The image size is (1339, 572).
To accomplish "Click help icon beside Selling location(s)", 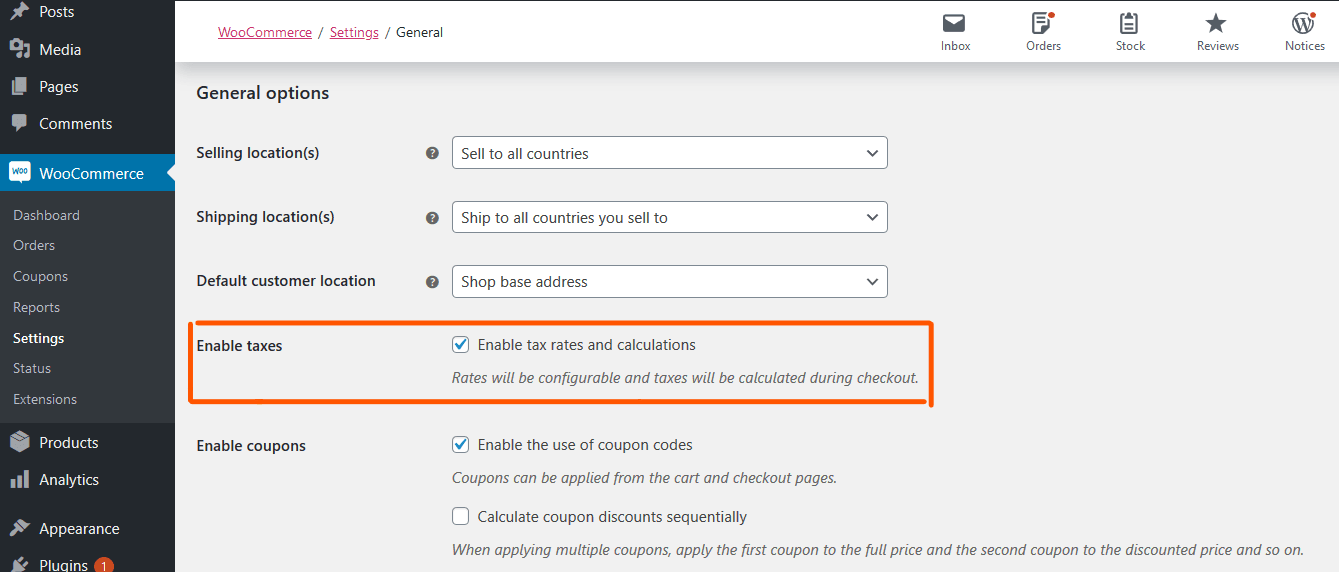I will tap(432, 154).
